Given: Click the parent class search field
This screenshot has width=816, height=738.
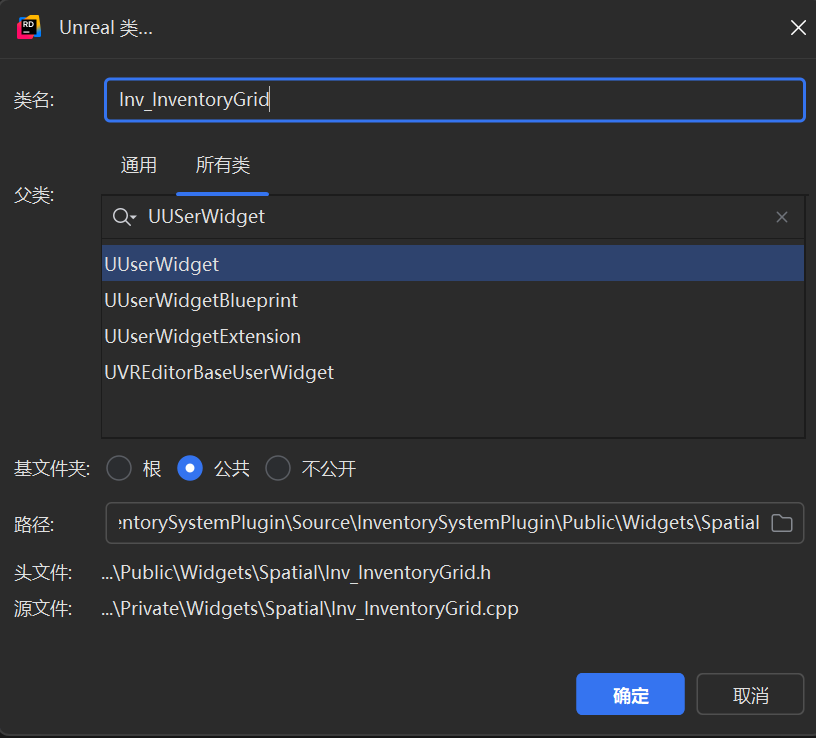Looking at the screenshot, I should pyautogui.click(x=454, y=217).
